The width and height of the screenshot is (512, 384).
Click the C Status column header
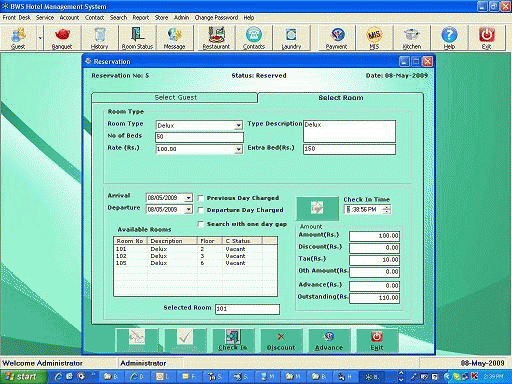point(242,241)
